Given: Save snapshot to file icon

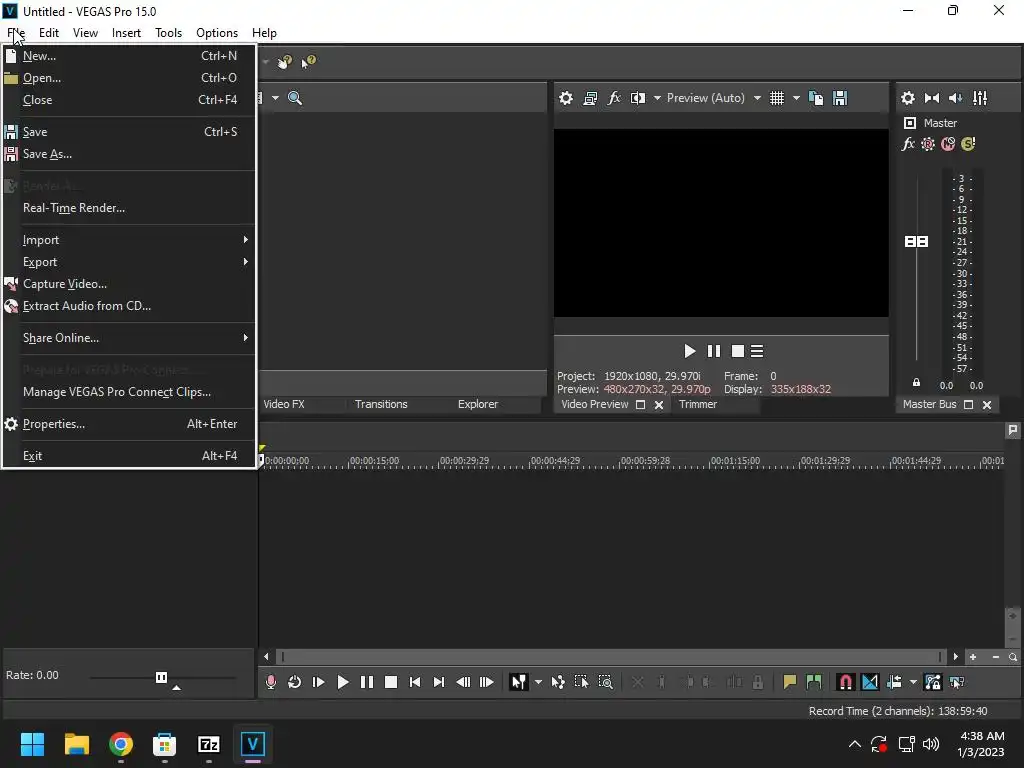Looking at the screenshot, I should (x=840, y=98).
